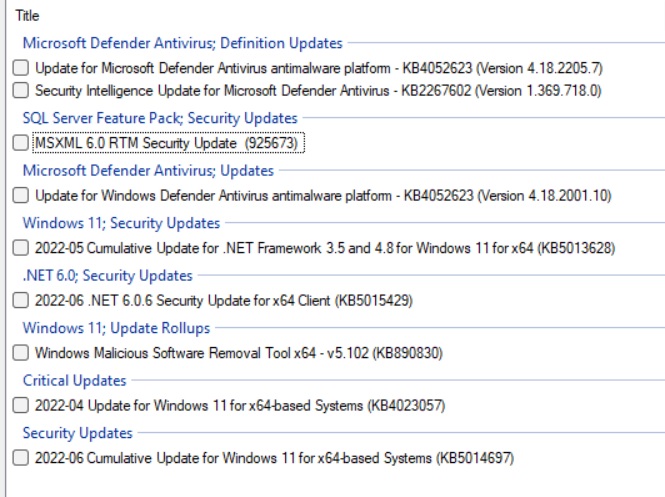Tick the .NET 6.0.6 Security Update KB5015429 checkbox
Viewport: 665px width, 497px height.
click(x=22, y=300)
